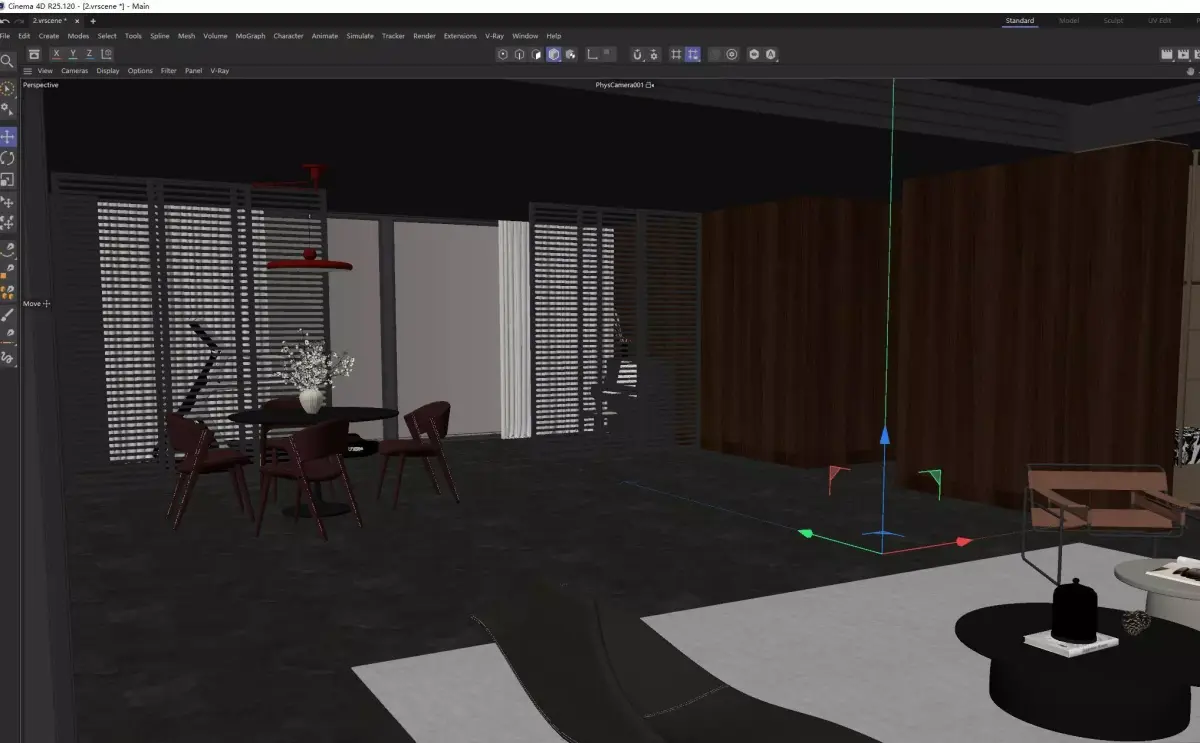Toggle the workplane grid icon
The width and height of the screenshot is (1200, 743).
click(x=676, y=54)
